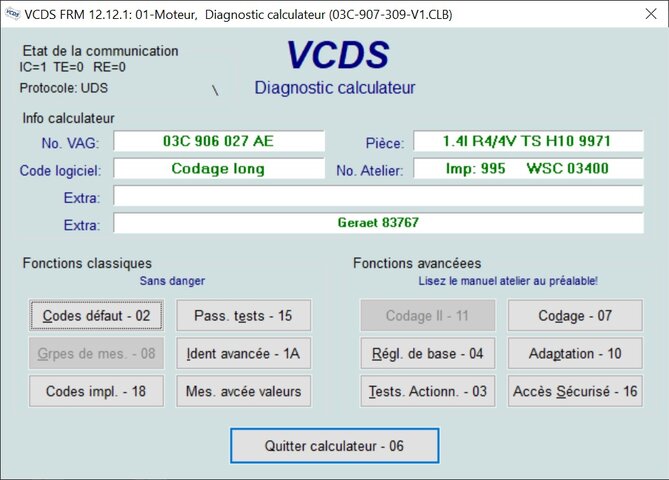Click the Code logiciel field Codage long
This screenshot has height=480, width=669.
[x=219, y=169]
